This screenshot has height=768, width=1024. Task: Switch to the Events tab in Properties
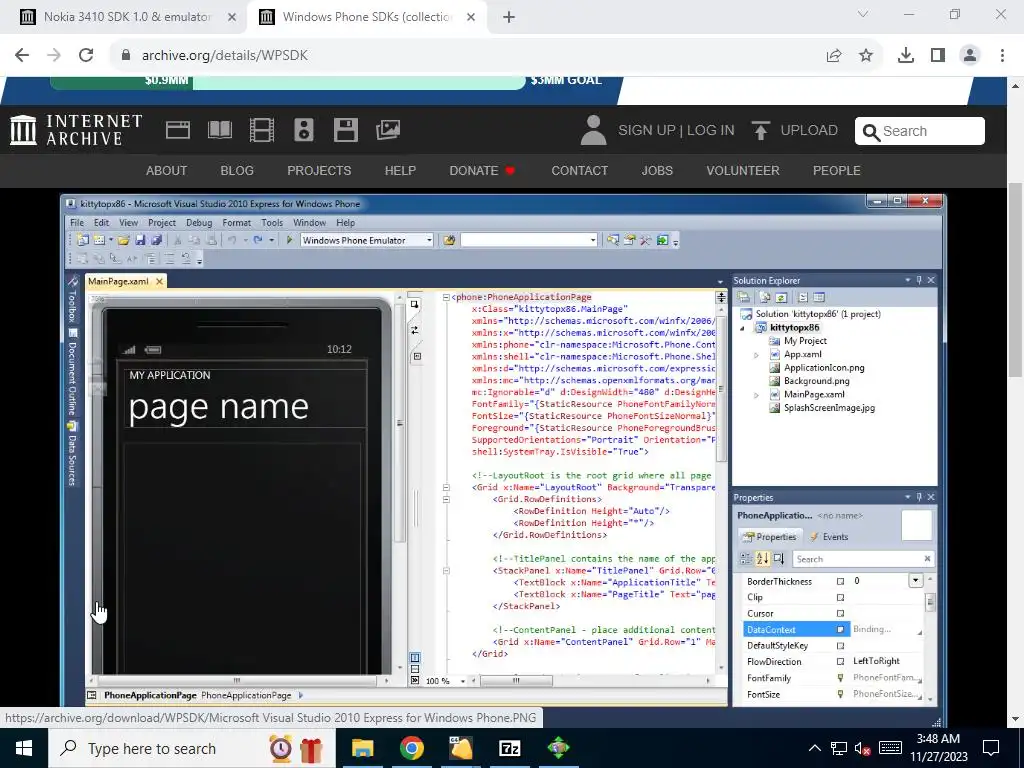829,537
